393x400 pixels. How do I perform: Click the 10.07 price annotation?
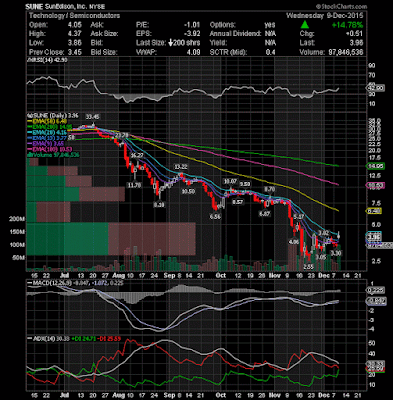pos(230,181)
